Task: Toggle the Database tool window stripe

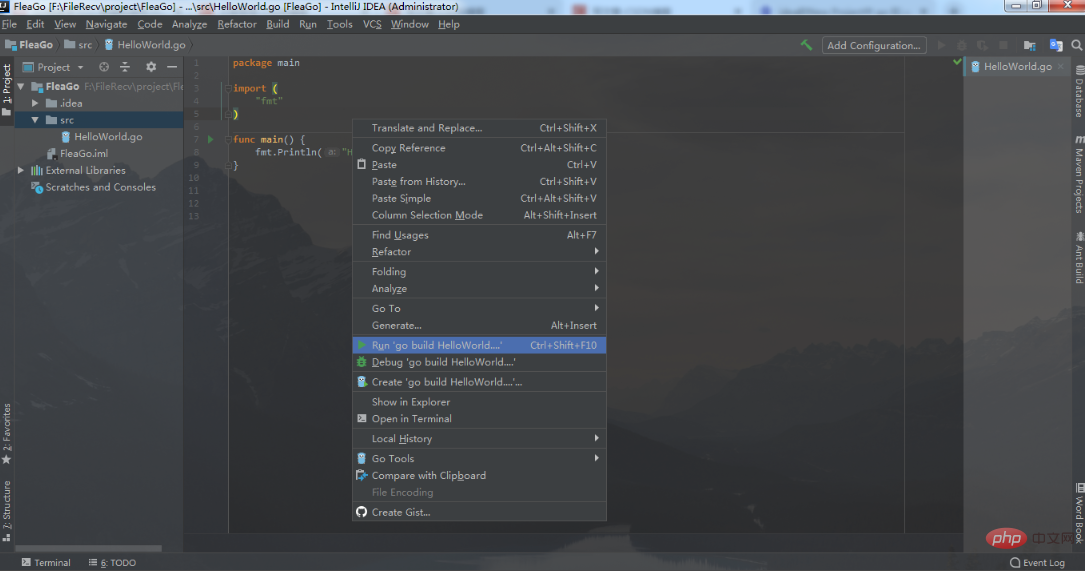Action: pos(1079,91)
